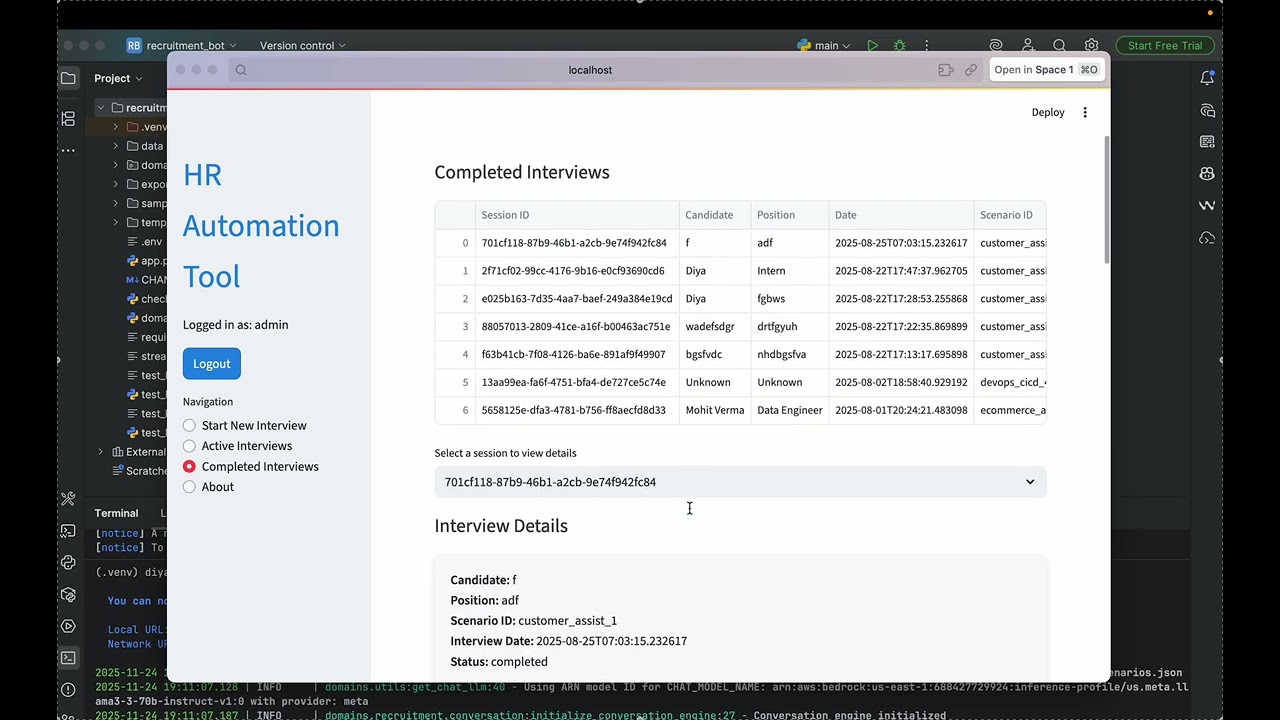
Task: Open PyCharm settings gear icon
Action: coord(1091,45)
